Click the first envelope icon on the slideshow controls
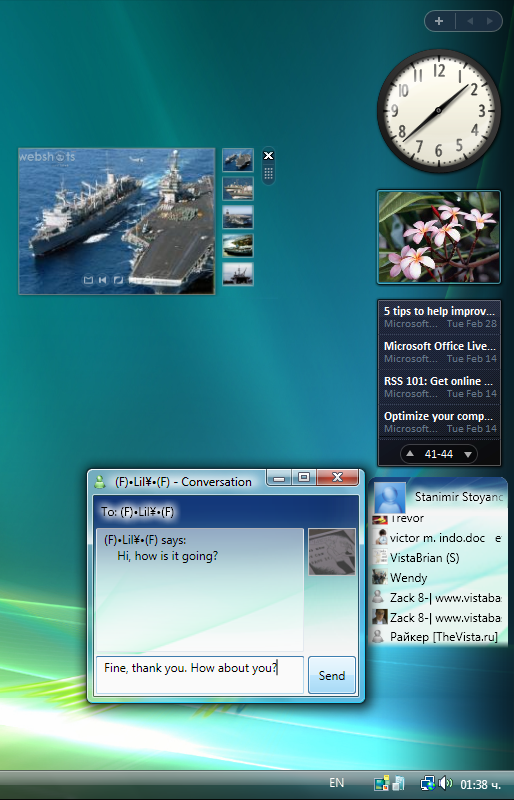This screenshot has width=514, height=800. tap(88, 280)
